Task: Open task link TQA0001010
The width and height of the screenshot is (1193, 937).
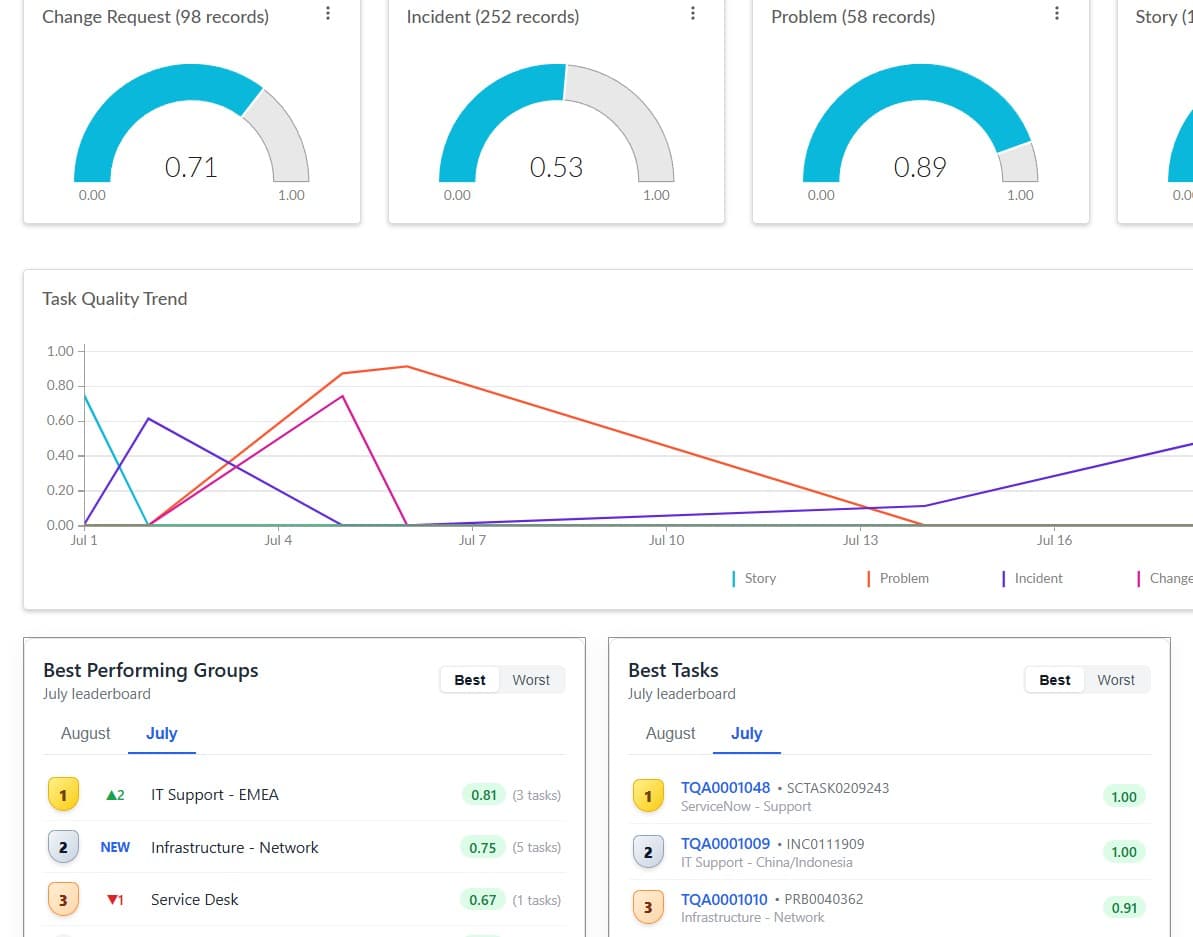Action: (724, 900)
